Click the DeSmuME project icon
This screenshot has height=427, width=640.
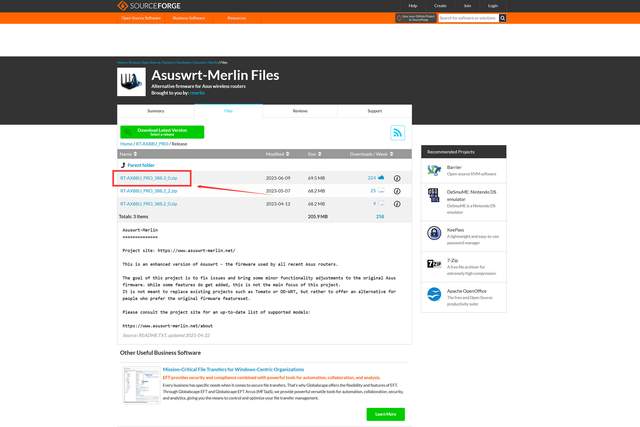[x=433, y=195]
